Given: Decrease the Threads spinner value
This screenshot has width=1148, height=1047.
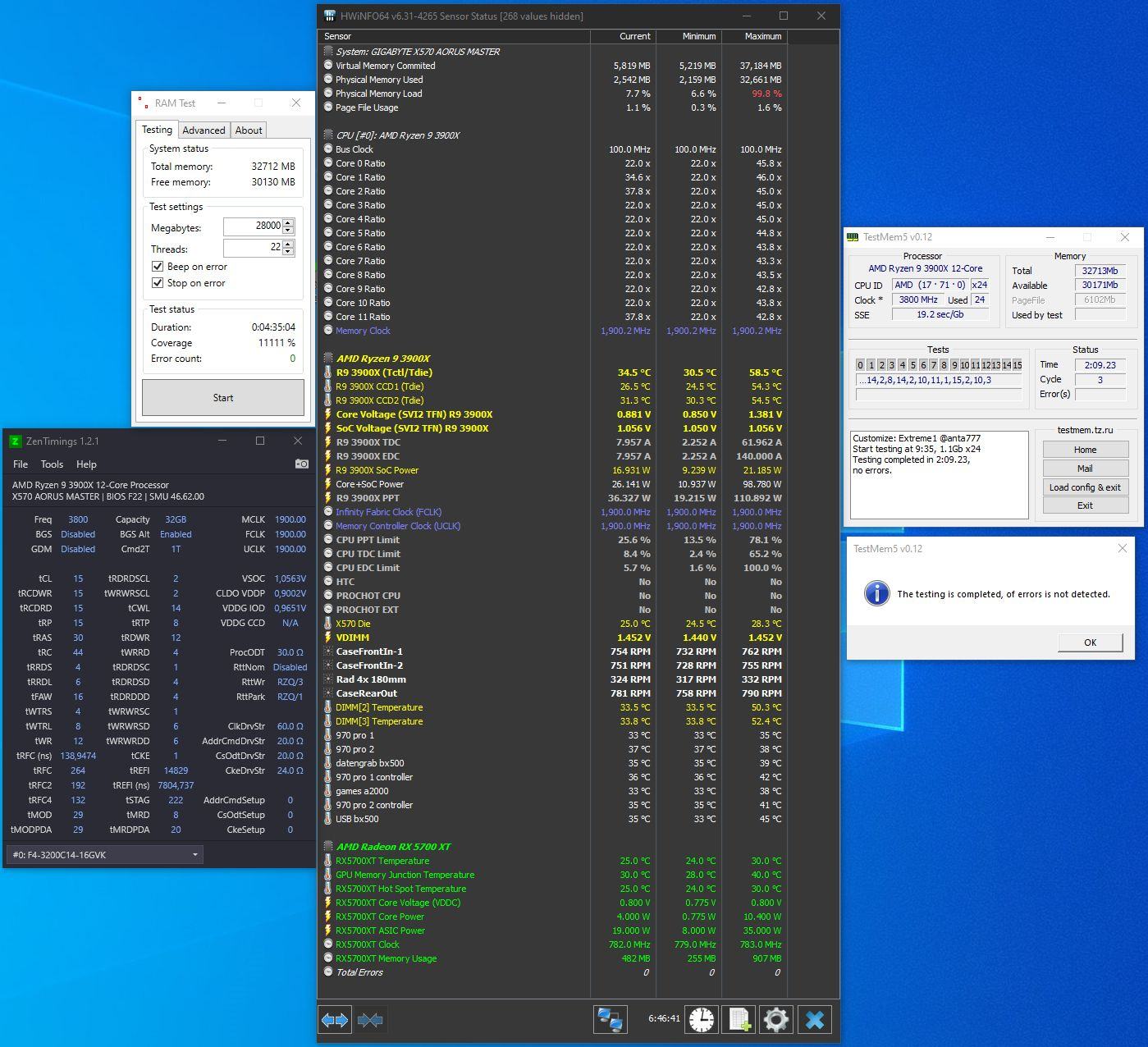Looking at the screenshot, I should (x=288, y=251).
